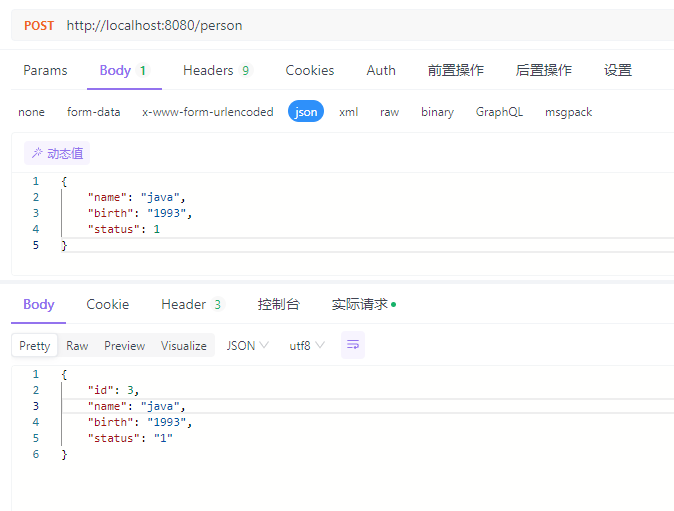
Task: Switch response view to Raw
Action: click(77, 346)
